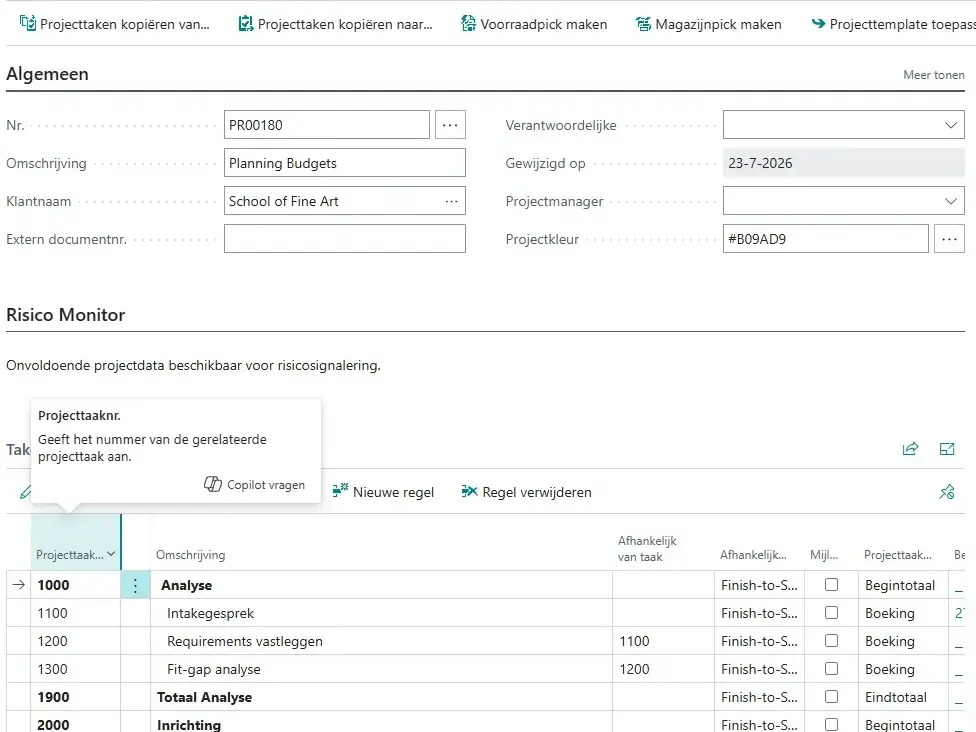Image resolution: width=976 pixels, height=732 pixels.
Task: Toggle milestone checkbox for Inrichting row
Action: tap(831, 725)
